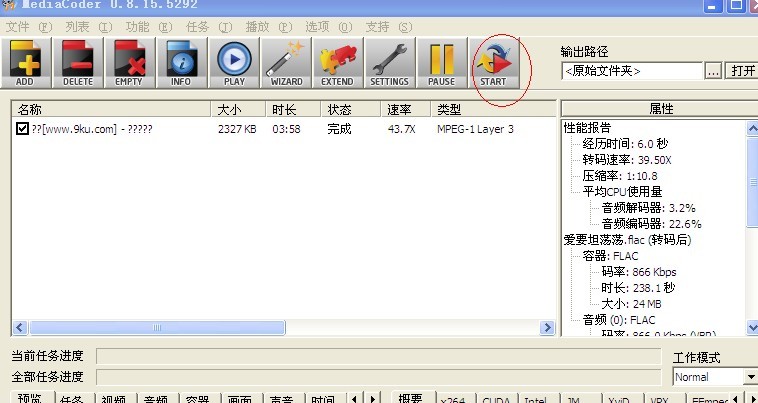Open the 功能 (E) menu
Image resolution: width=758 pixels, height=403 pixels.
(148, 27)
